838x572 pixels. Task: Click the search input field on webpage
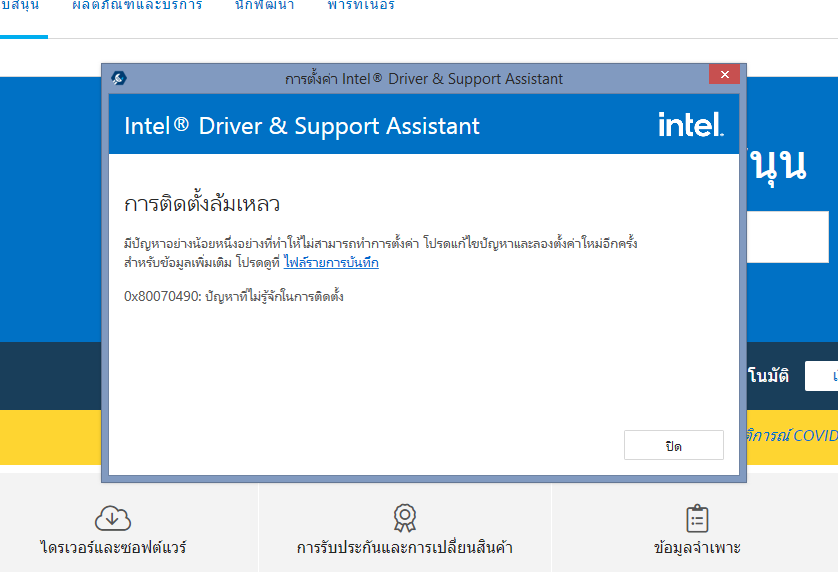click(787, 237)
